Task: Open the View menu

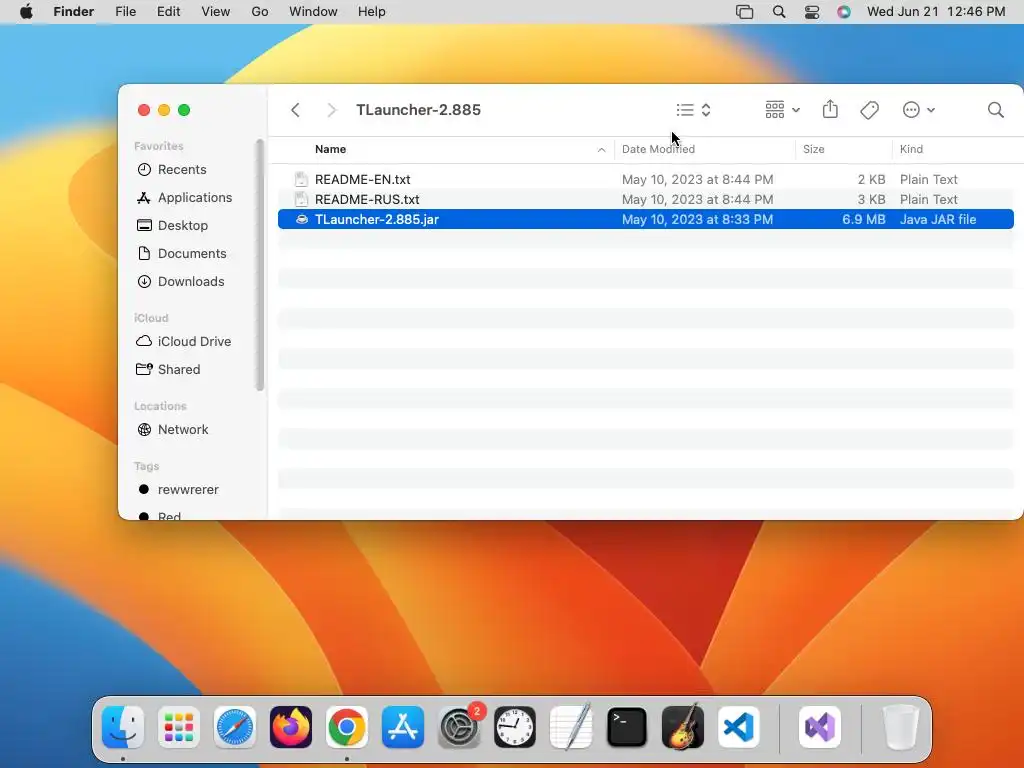Action: 216,12
